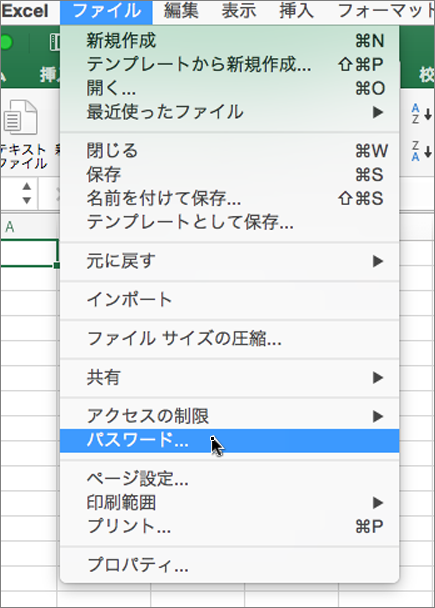Choose 開く... menu item
The height and width of the screenshot is (608, 435).
pos(230,88)
